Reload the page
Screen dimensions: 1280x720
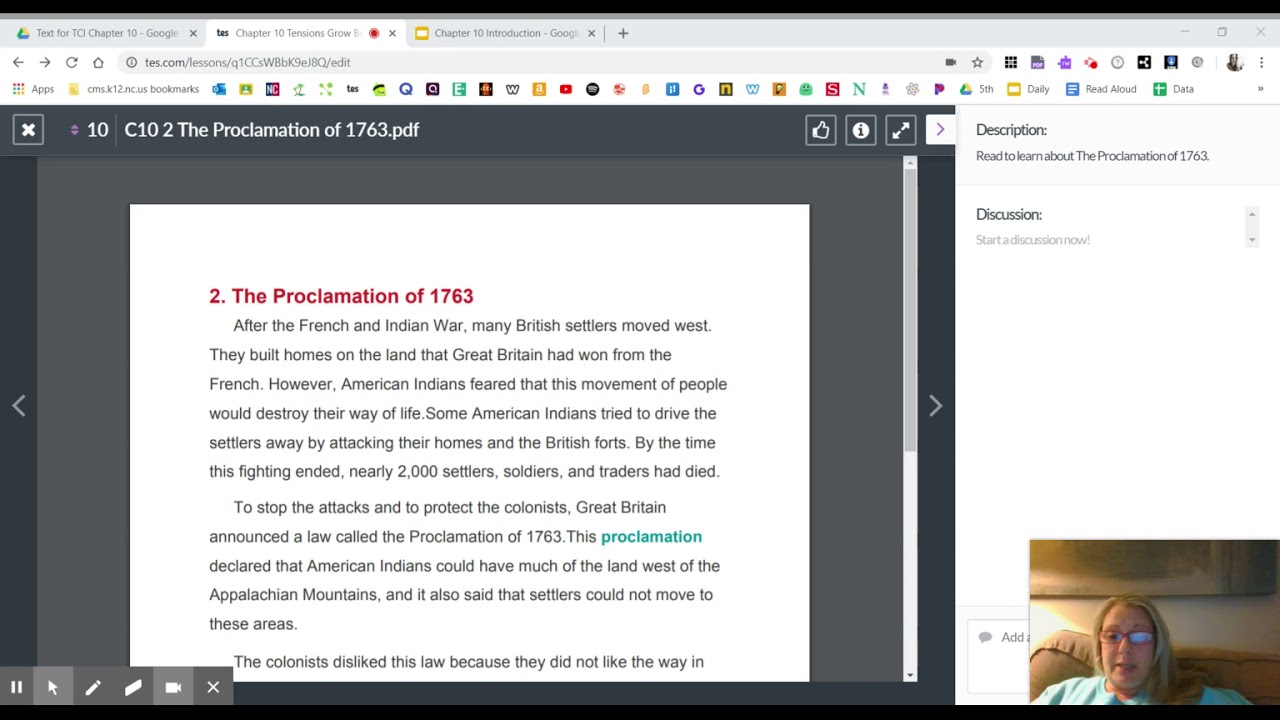tap(72, 62)
